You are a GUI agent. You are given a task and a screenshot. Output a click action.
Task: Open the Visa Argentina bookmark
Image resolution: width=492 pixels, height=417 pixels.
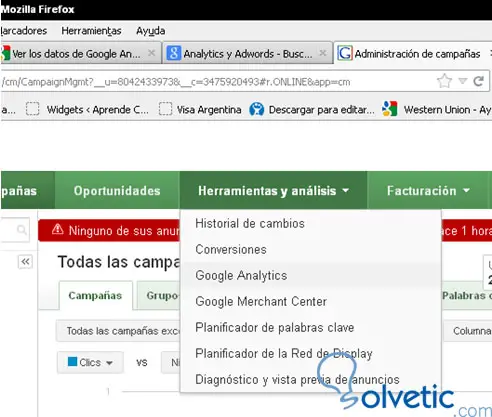click(x=200, y=109)
